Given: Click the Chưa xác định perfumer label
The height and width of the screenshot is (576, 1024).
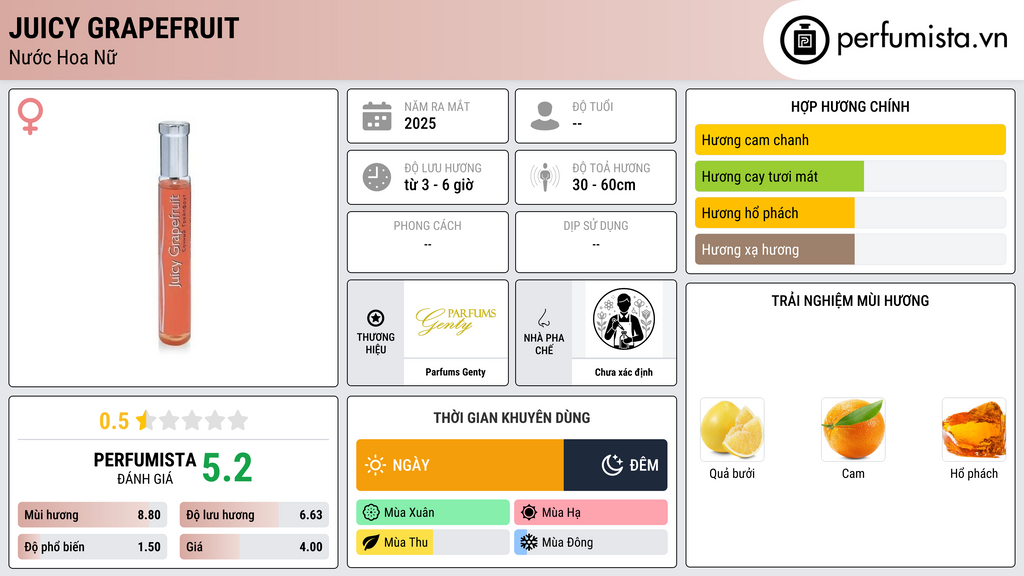Looking at the screenshot, I should tap(624, 372).
